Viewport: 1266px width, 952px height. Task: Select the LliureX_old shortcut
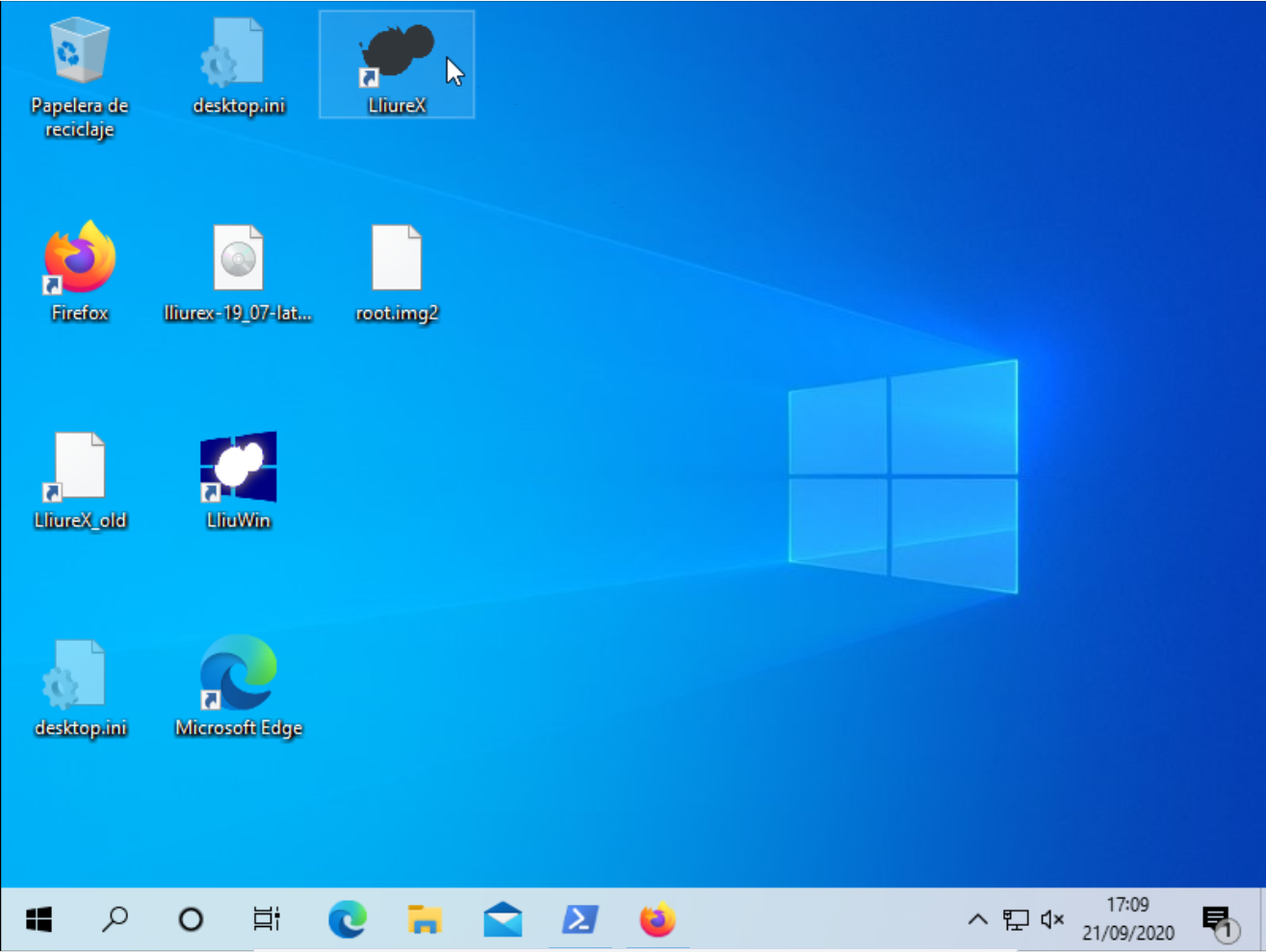click(80, 481)
